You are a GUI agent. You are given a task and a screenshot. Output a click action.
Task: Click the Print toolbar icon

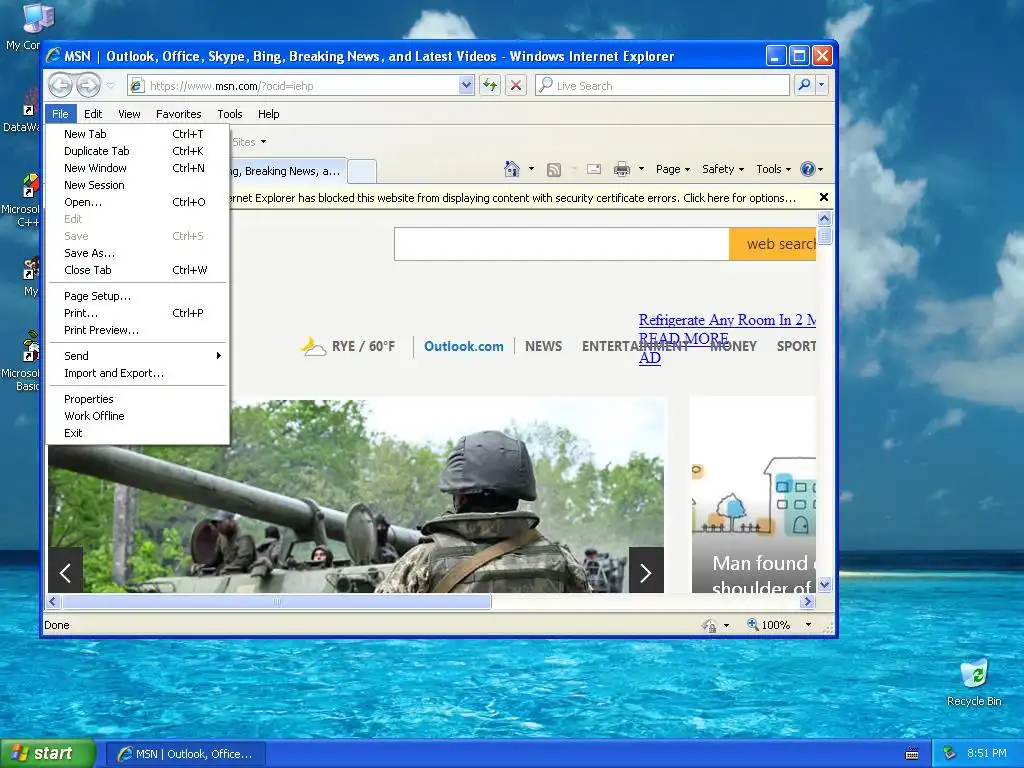click(622, 169)
